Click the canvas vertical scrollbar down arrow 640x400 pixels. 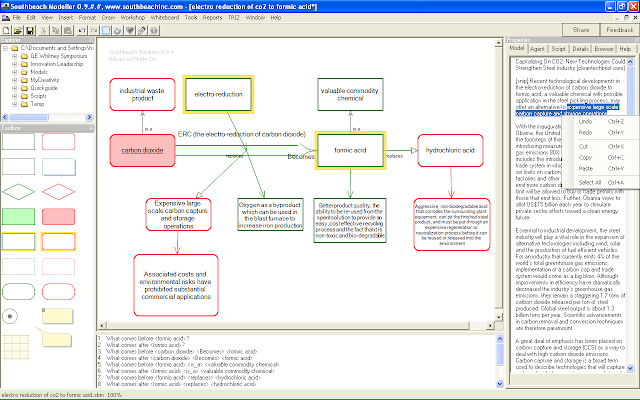pos(499,317)
